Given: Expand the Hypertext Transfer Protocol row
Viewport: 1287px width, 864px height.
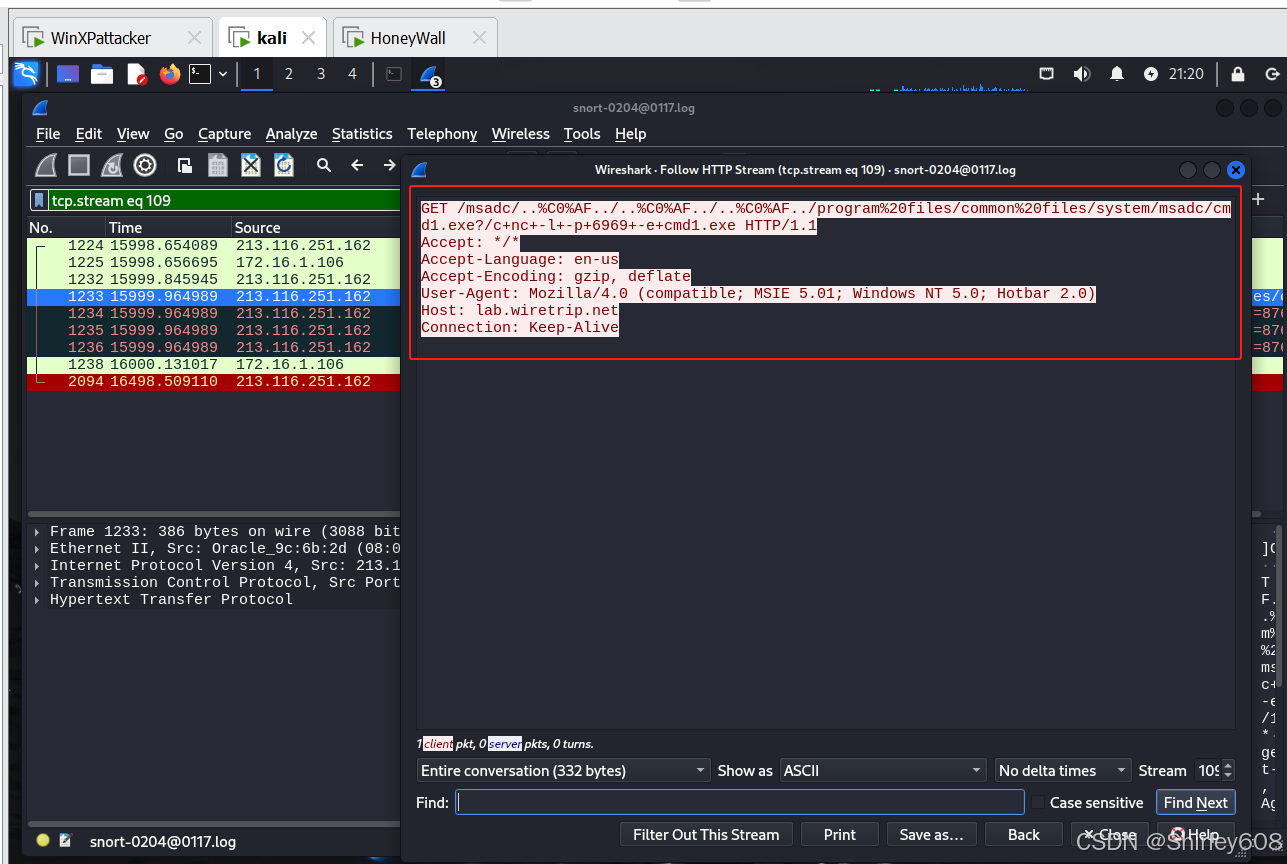Looking at the screenshot, I should pos(38,600).
